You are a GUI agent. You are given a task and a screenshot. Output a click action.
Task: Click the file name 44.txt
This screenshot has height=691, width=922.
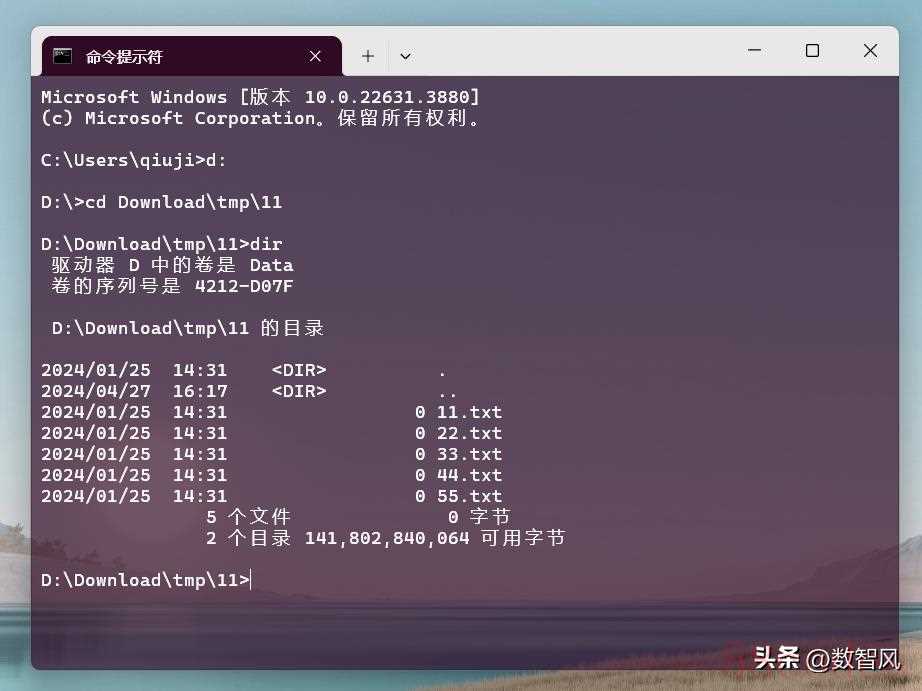click(x=469, y=475)
